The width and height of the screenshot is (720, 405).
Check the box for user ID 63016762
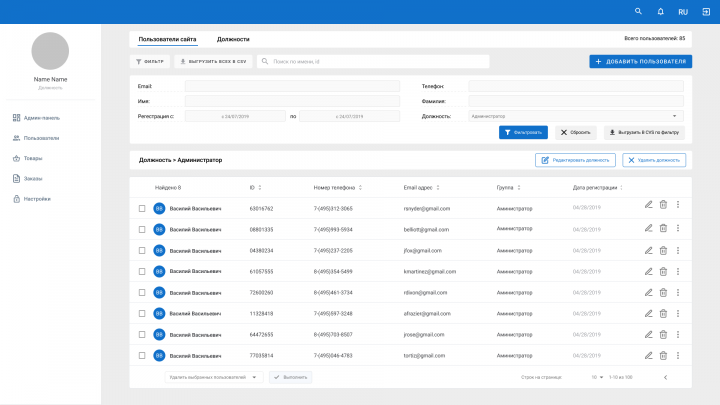142,208
